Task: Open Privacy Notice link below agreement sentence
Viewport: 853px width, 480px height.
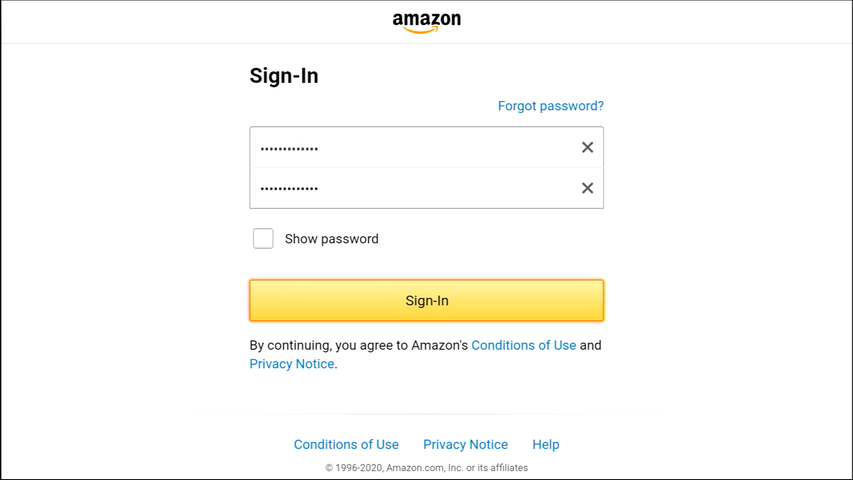Action: click(x=292, y=364)
